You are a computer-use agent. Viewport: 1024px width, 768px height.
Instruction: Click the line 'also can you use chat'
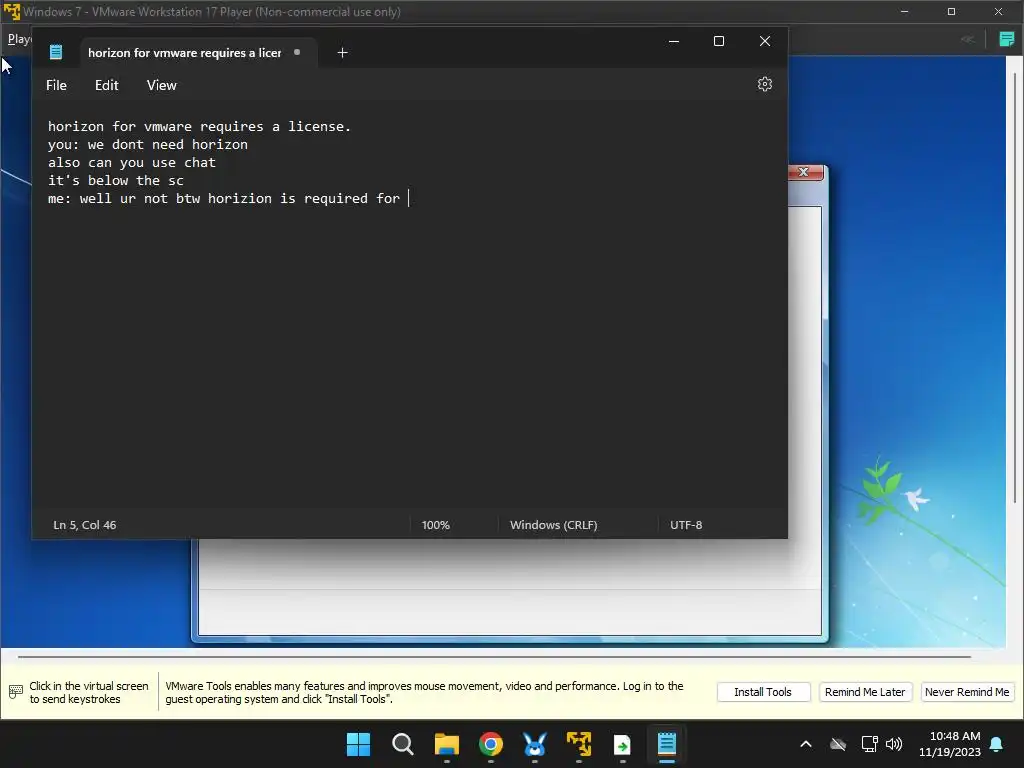point(131,163)
